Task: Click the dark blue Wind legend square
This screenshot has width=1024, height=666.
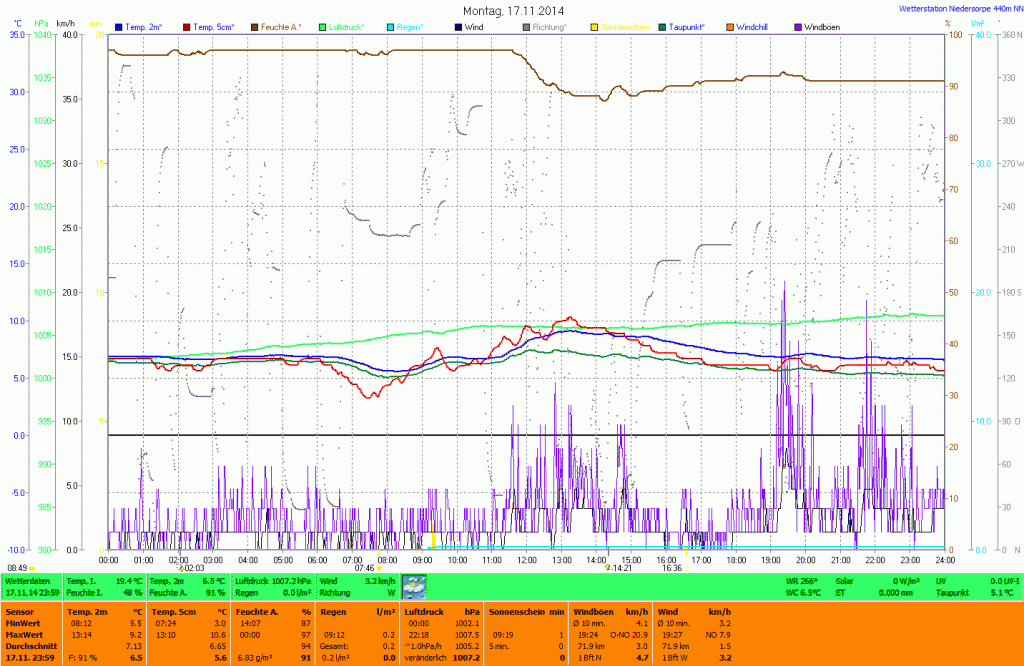Action: pos(459,26)
